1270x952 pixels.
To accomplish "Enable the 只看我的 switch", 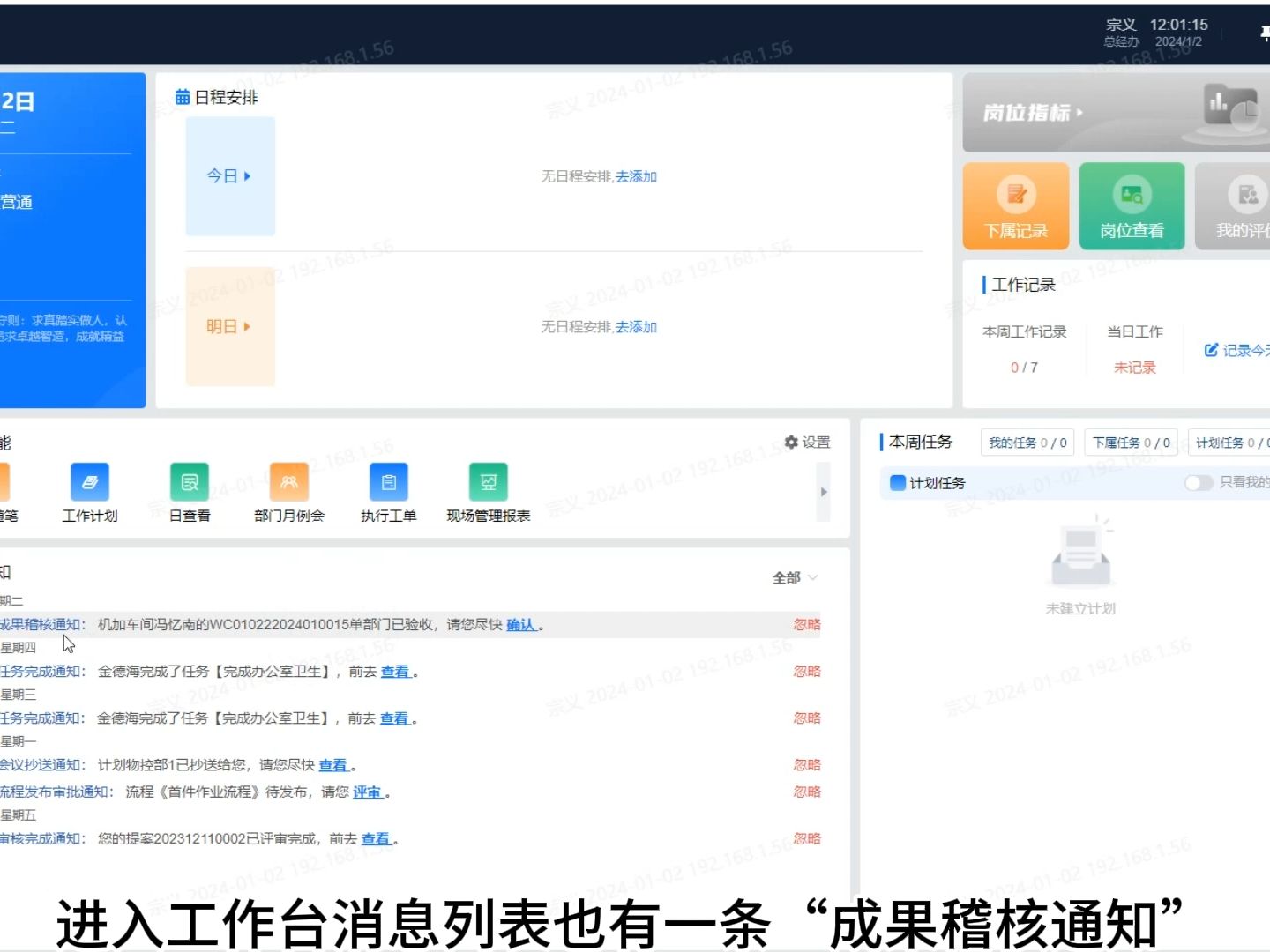I will coord(1199,483).
